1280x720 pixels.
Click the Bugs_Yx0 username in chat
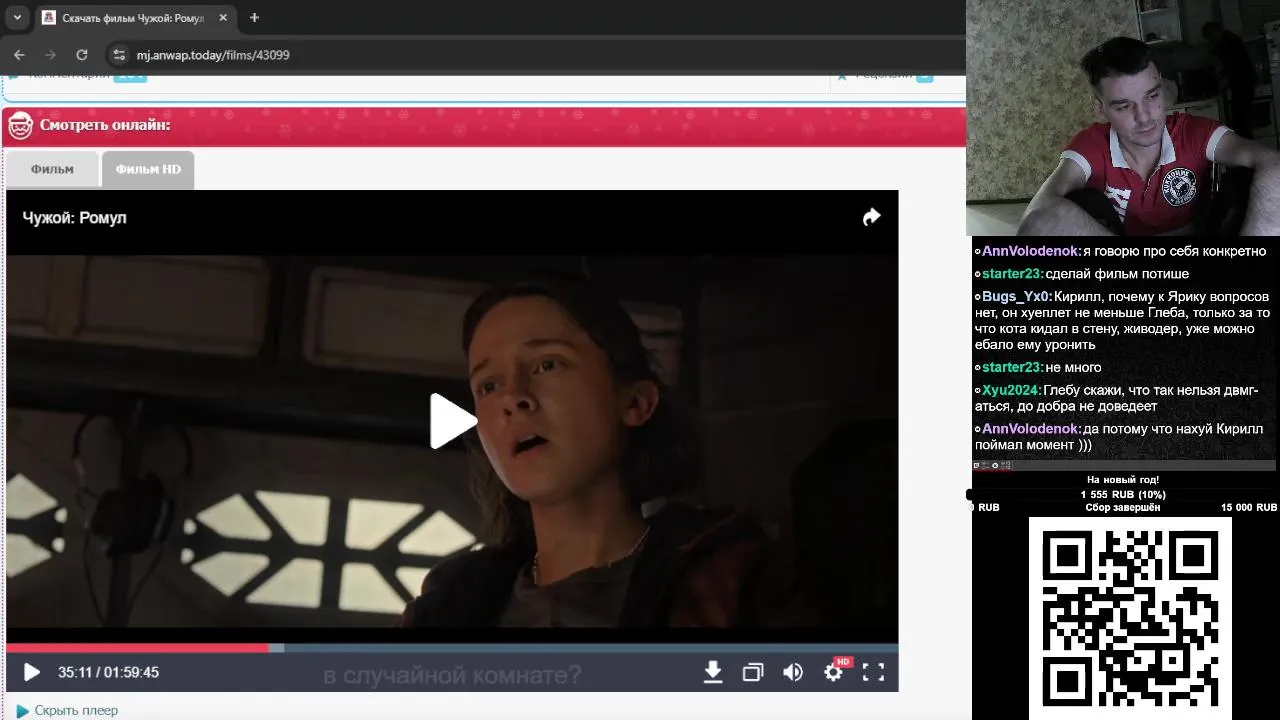coord(1016,297)
